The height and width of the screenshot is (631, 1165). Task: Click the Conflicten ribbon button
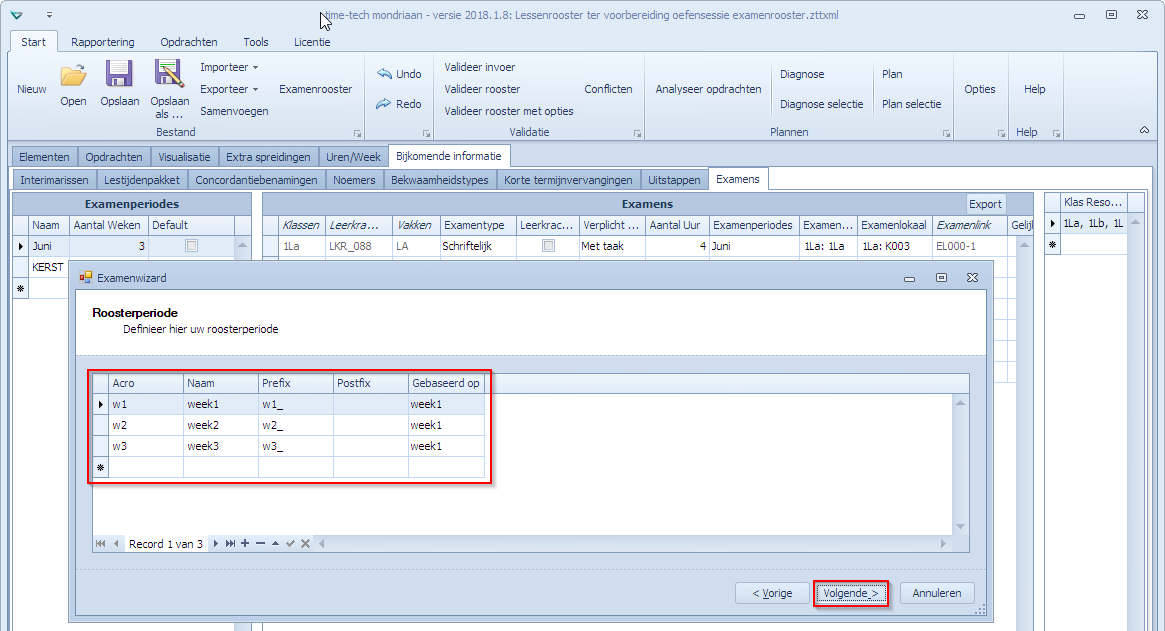tap(609, 89)
